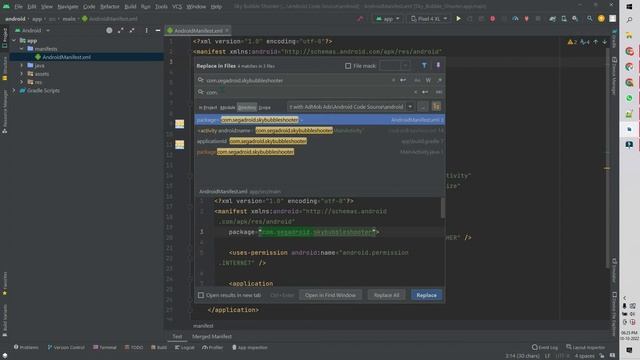The height and width of the screenshot is (360, 640).
Task: Open the Terminal tool window
Action: [105, 348]
